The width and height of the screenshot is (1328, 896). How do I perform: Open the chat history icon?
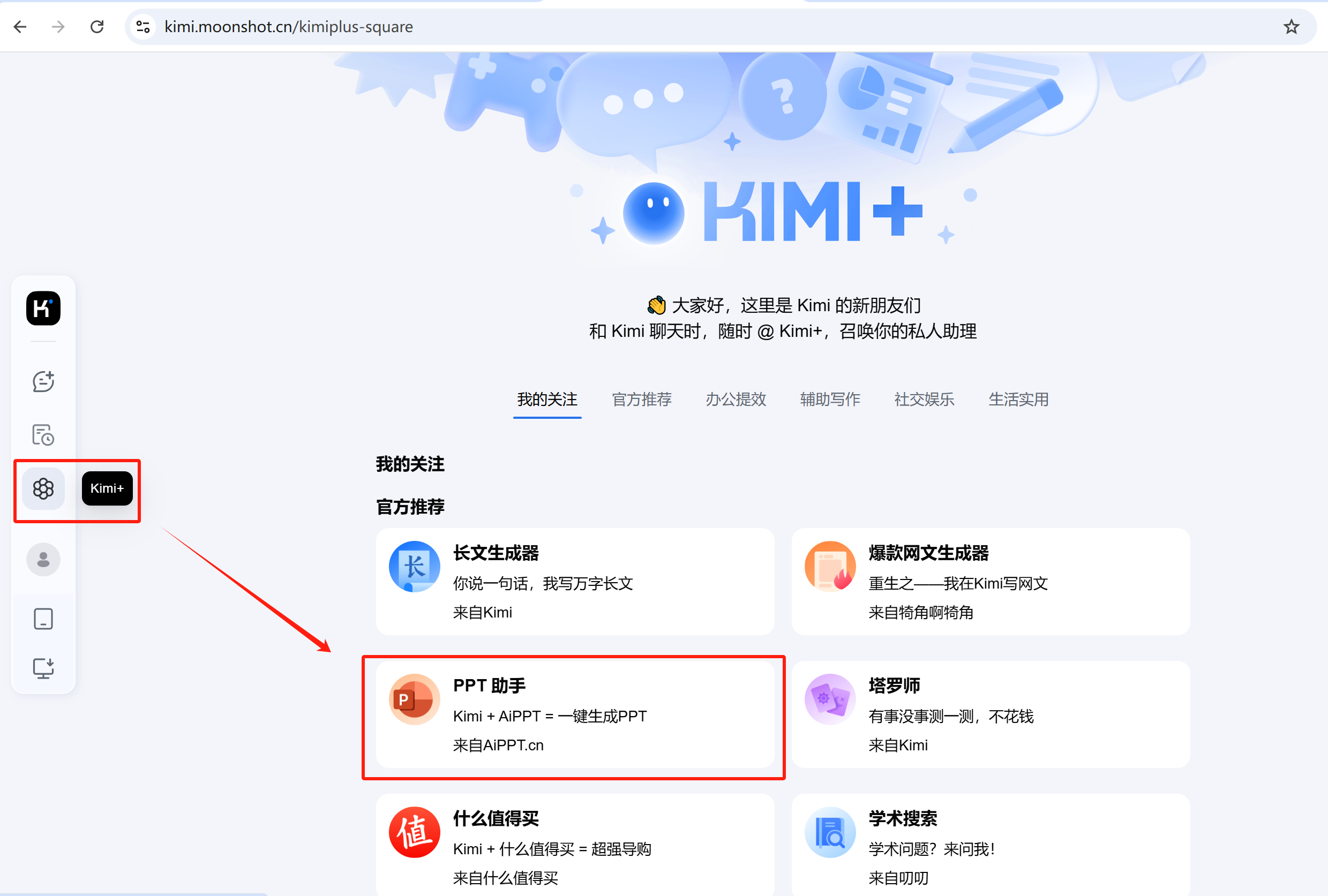click(x=43, y=435)
